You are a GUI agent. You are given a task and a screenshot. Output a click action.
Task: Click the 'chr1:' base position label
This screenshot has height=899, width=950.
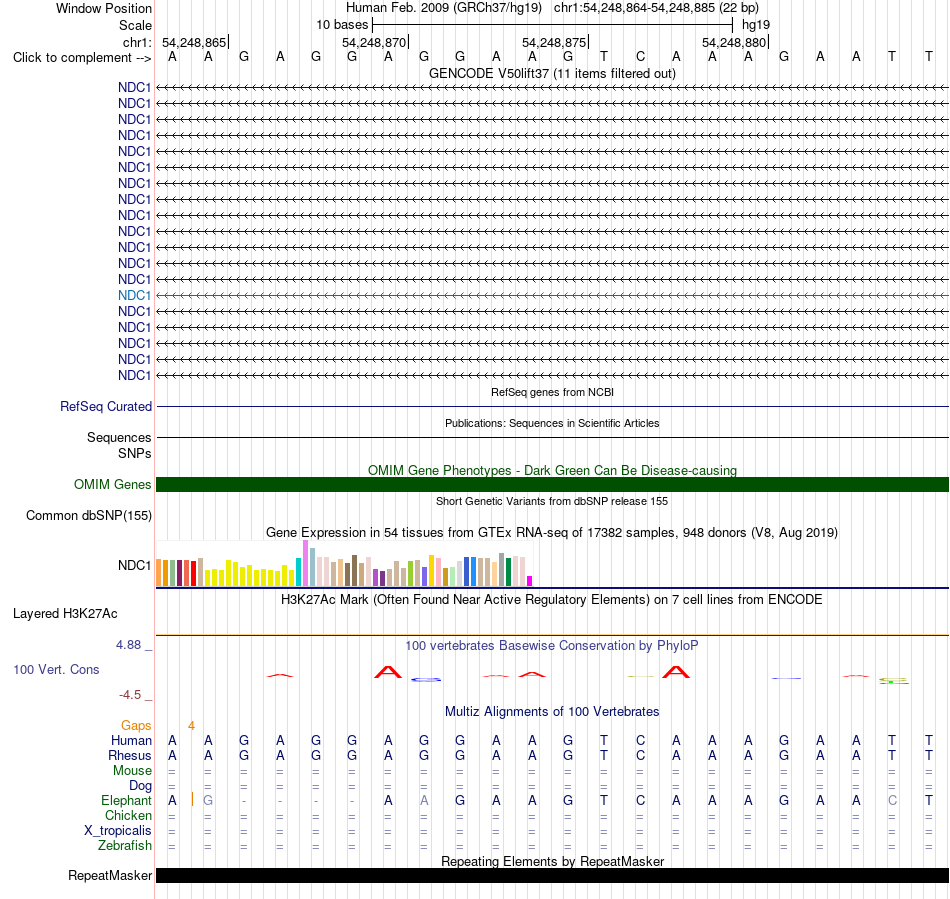click(x=137, y=42)
